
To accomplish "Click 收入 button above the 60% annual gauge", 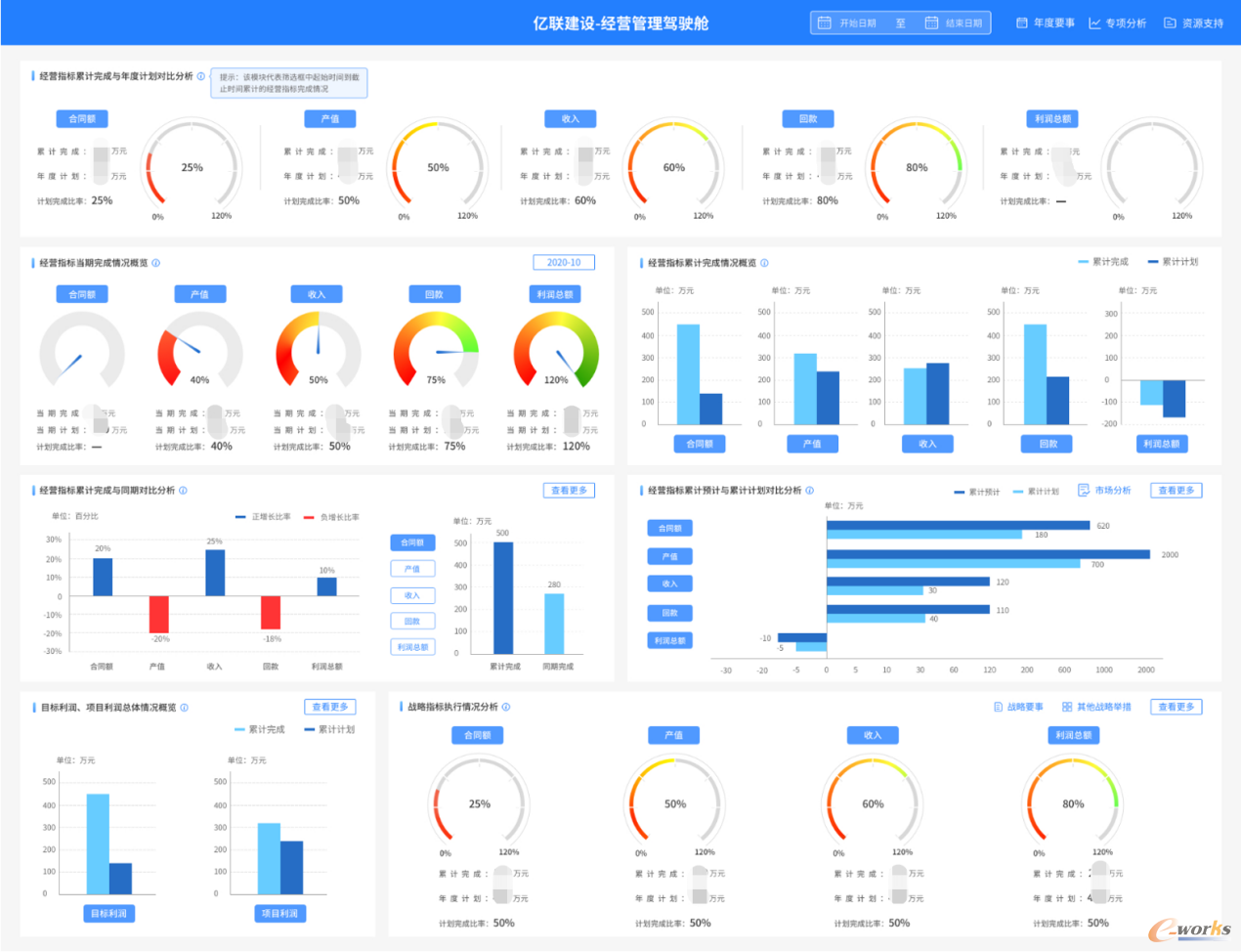I will tap(571, 119).
